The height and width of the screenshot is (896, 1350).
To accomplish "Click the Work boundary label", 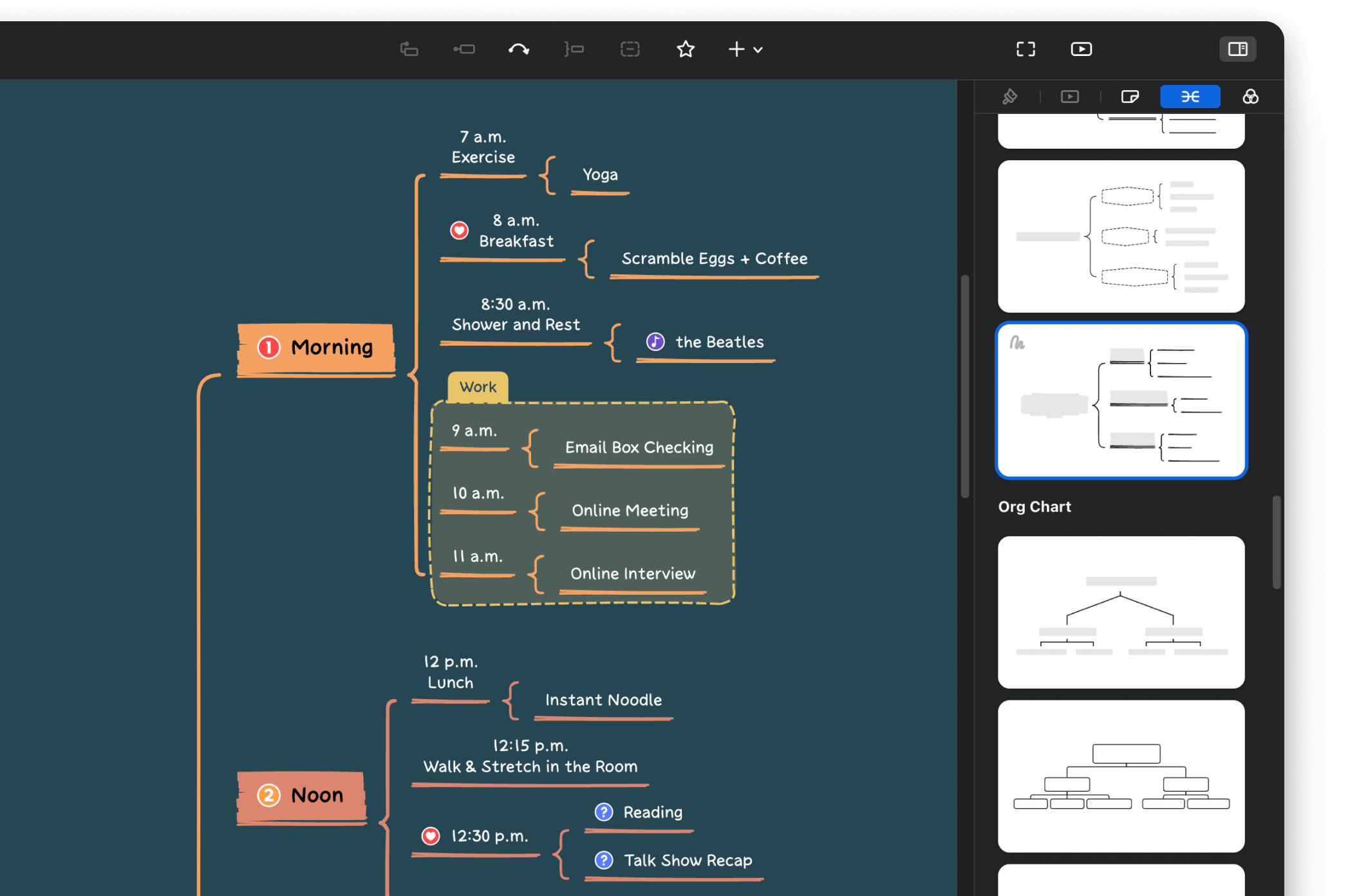I will coord(478,387).
